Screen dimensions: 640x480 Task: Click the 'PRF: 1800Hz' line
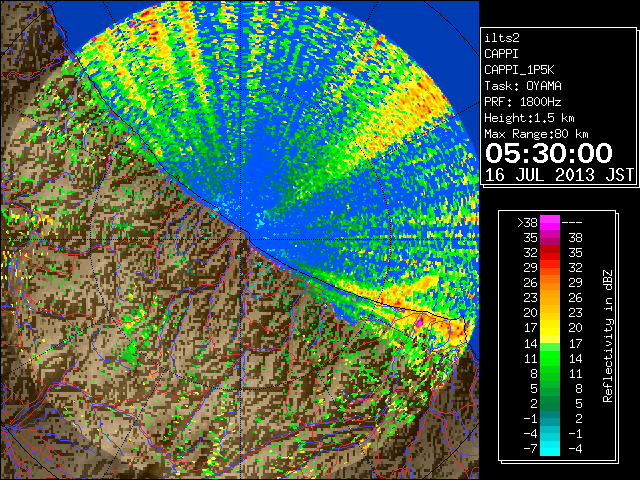(523, 102)
